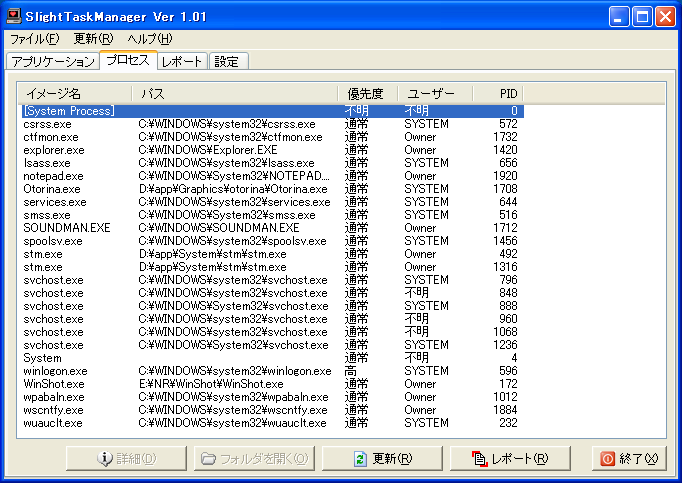Click the info icon on 詳細(D) button
The width and height of the screenshot is (682, 483).
coord(104,459)
